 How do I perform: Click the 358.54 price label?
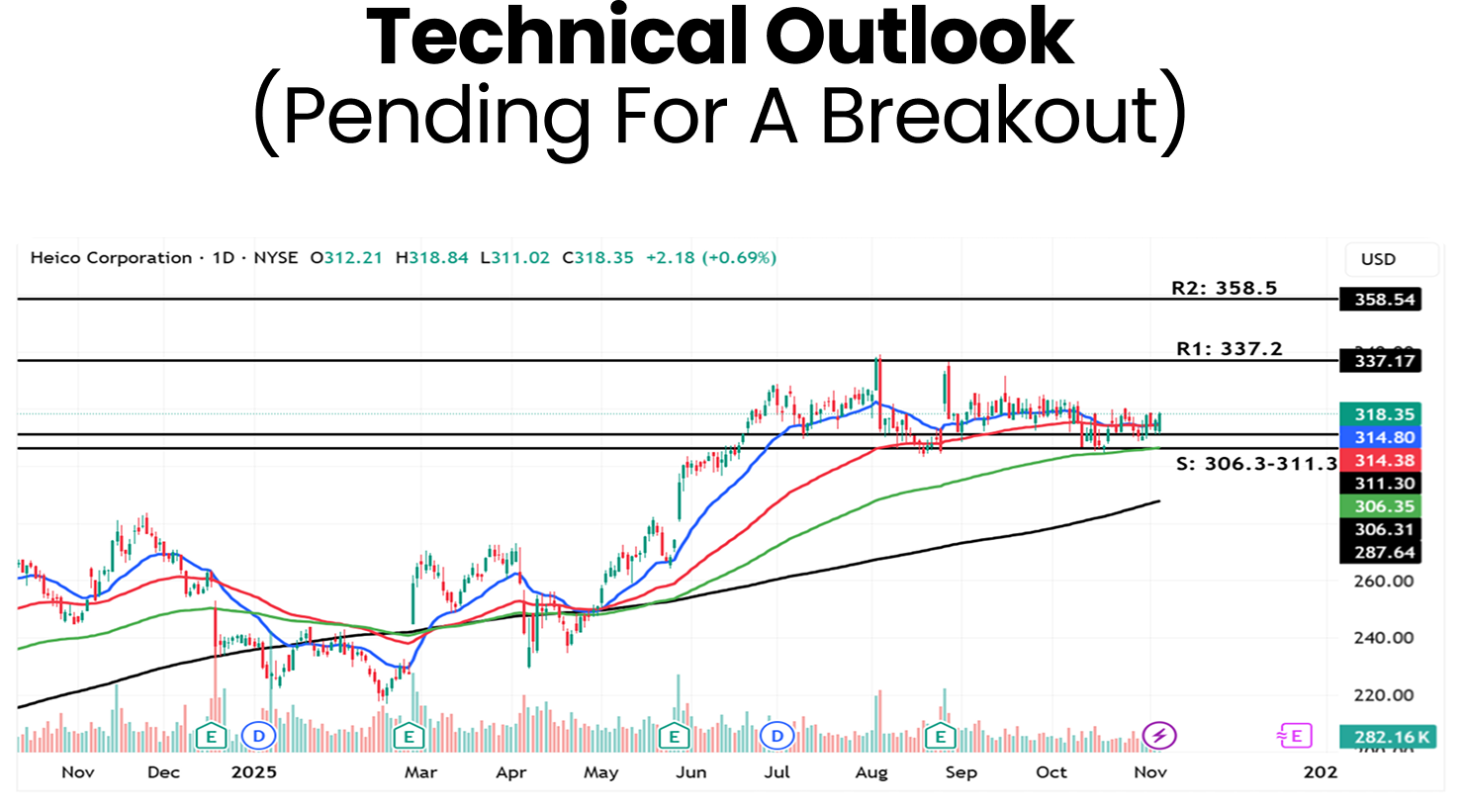pos(1380,300)
